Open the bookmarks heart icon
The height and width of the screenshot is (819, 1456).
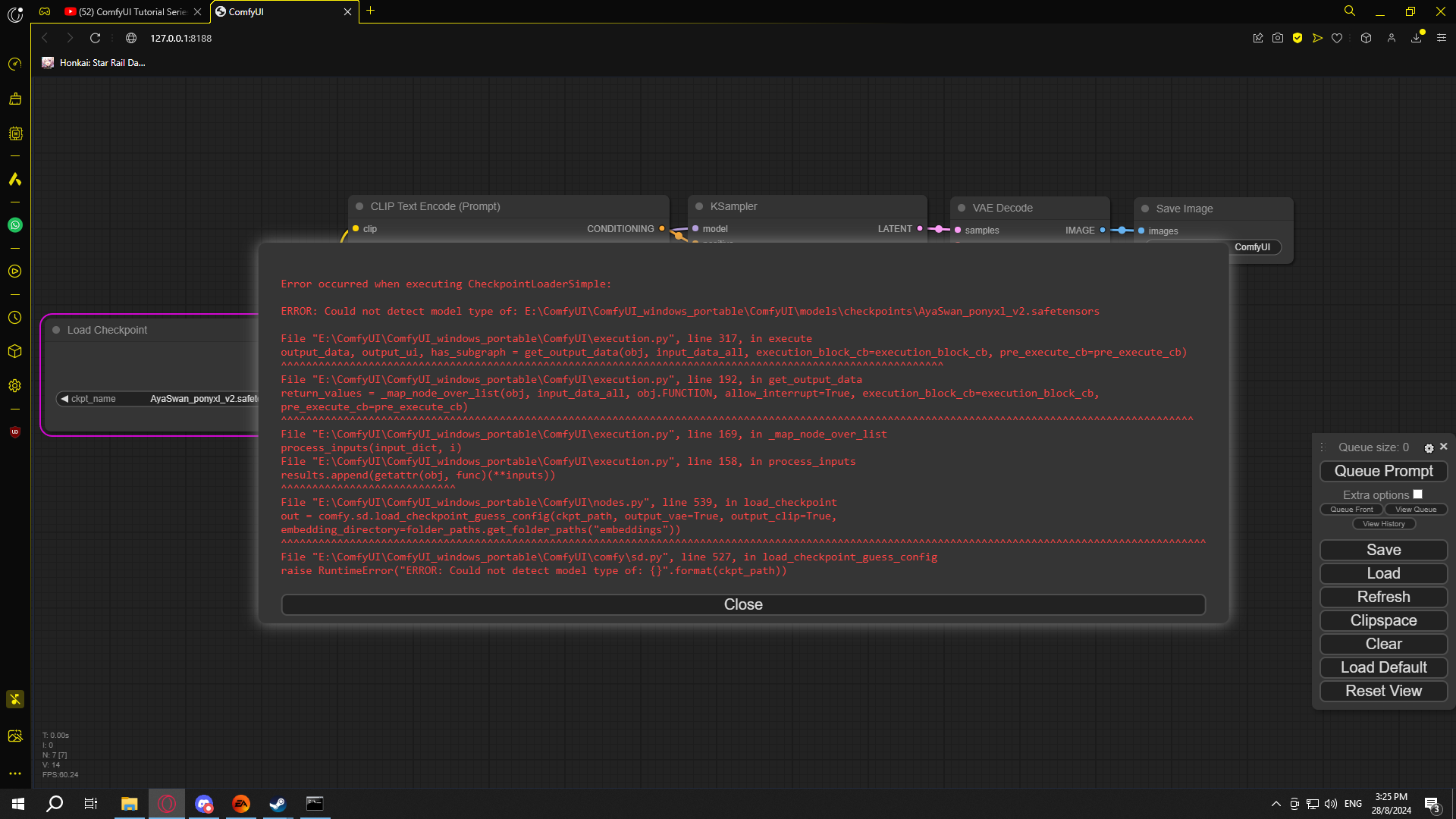pyautogui.click(x=1337, y=38)
